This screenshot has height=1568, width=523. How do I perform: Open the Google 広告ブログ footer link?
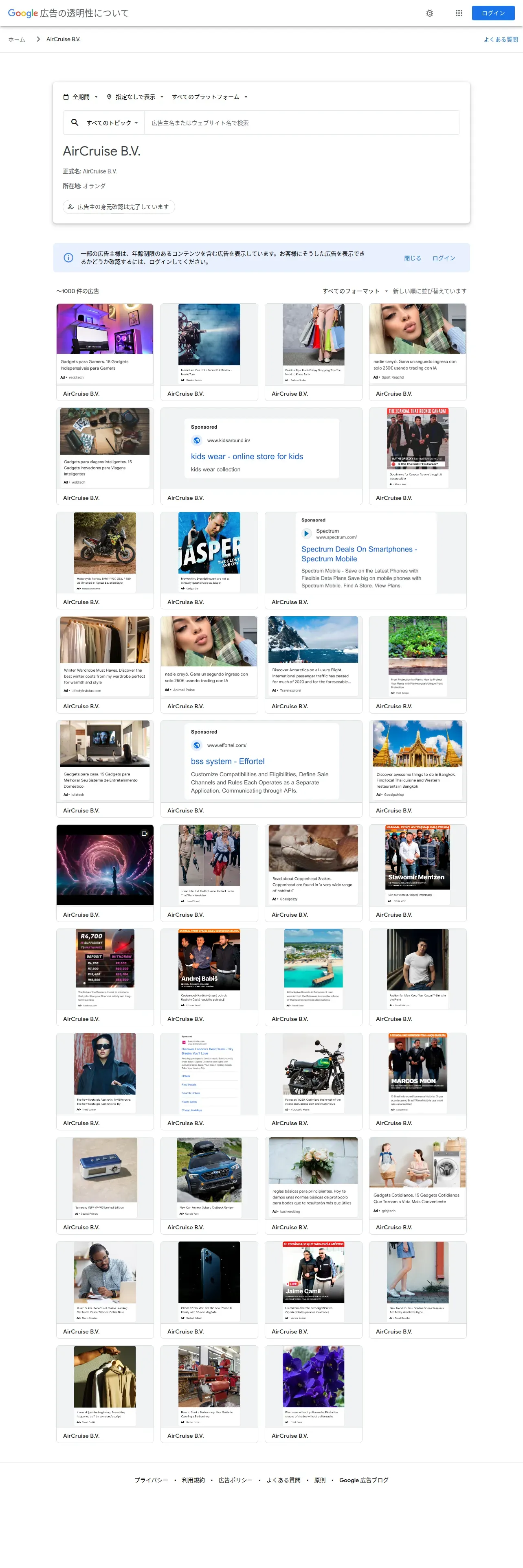click(x=363, y=1480)
